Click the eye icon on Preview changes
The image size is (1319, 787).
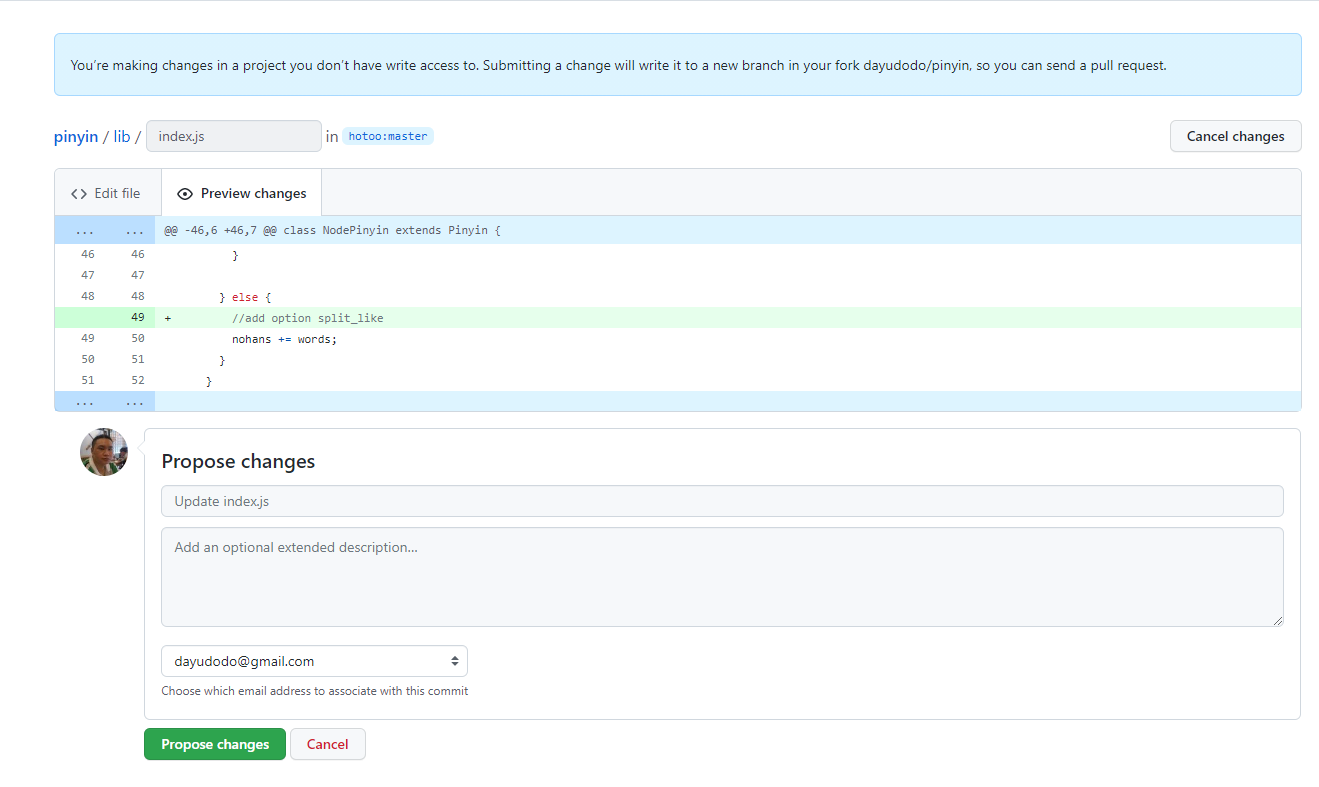185,194
